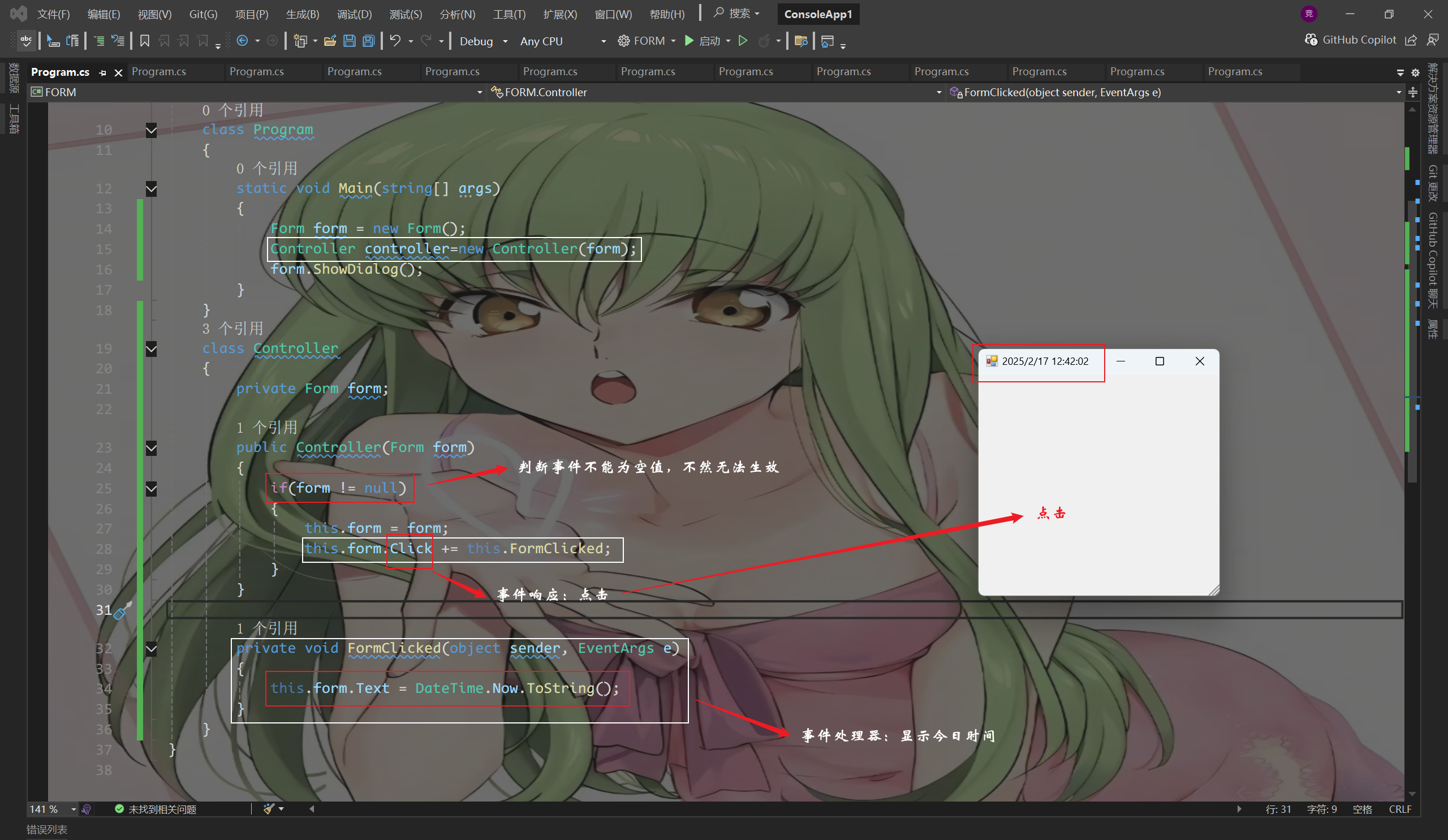
Task: Open the 工具(T) menu
Action: (509, 14)
